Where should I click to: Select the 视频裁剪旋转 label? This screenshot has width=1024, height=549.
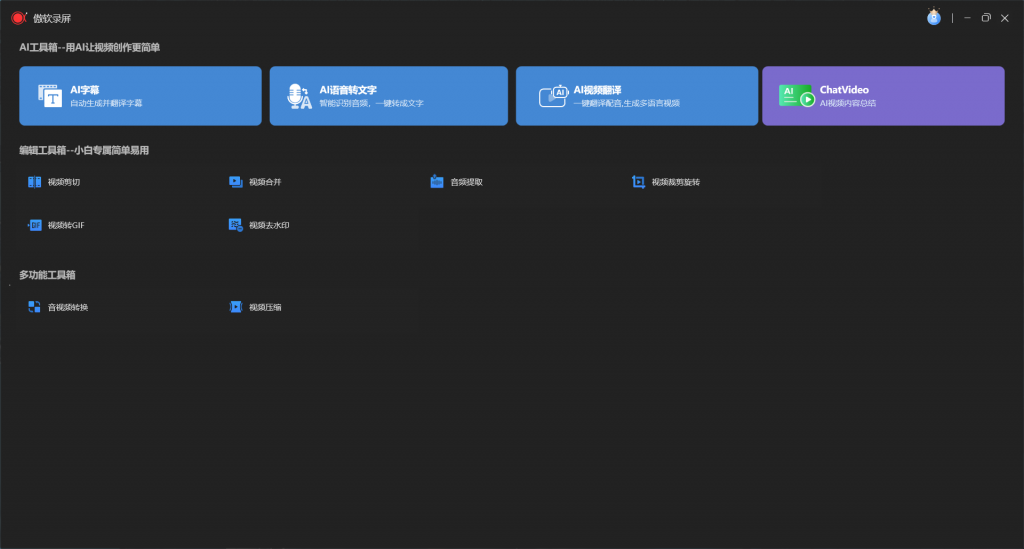[676, 182]
